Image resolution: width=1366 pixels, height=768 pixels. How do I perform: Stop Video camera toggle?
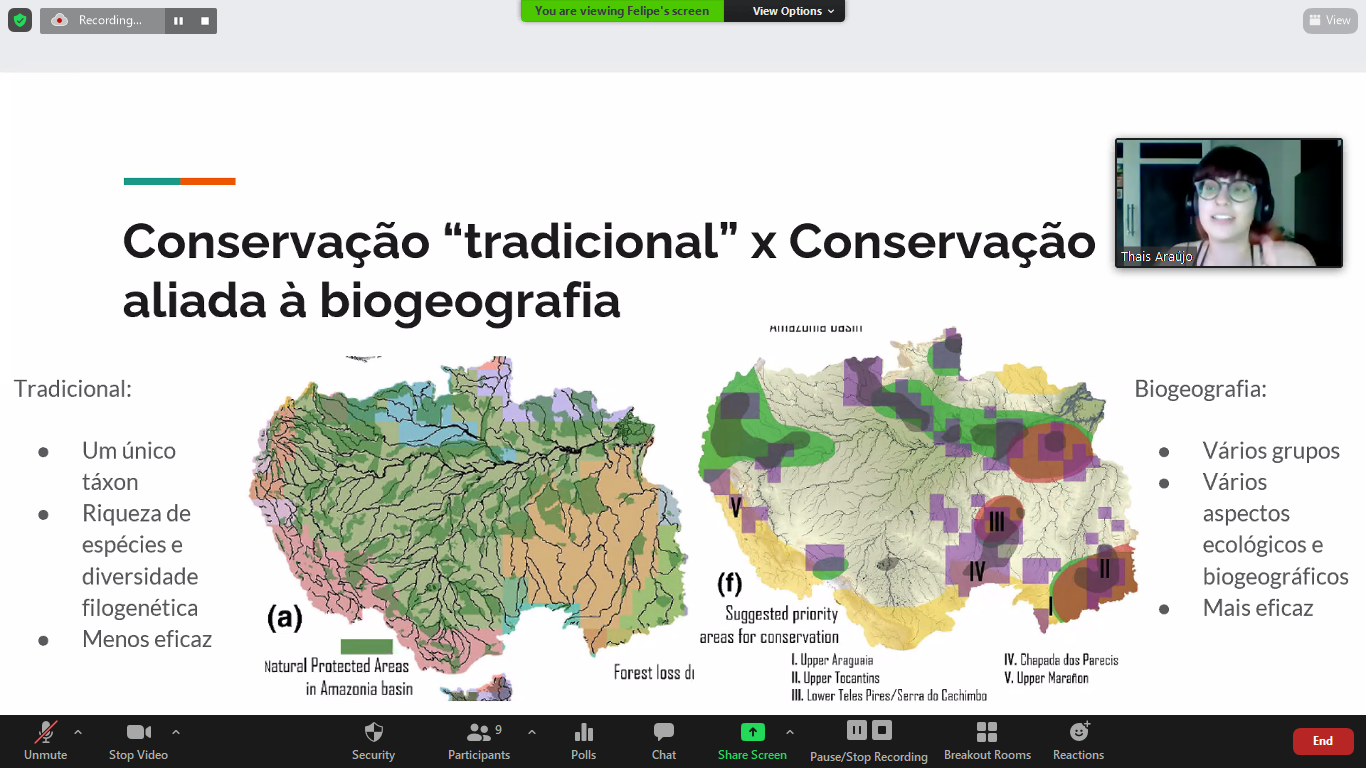click(138, 740)
